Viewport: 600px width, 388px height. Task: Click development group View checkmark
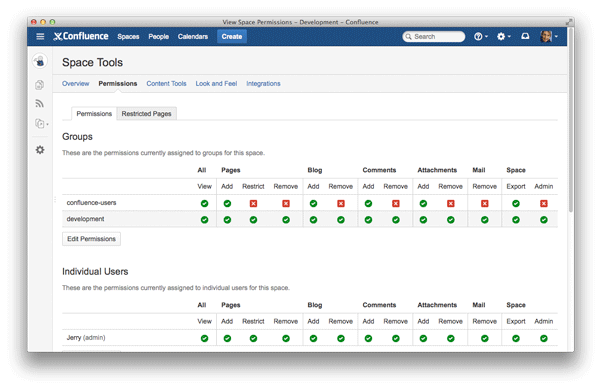click(x=204, y=220)
